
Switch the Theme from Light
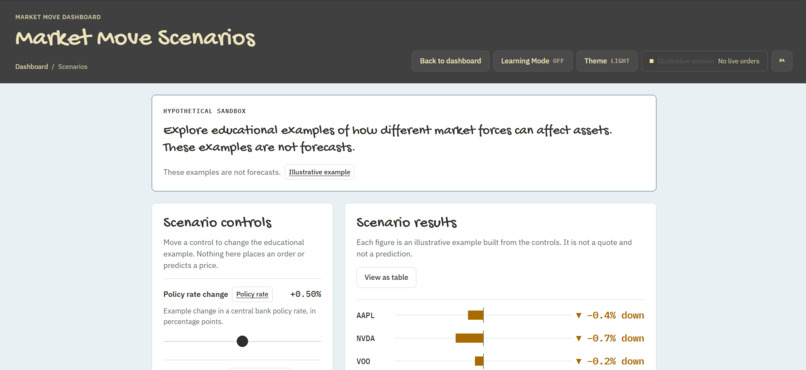click(607, 61)
